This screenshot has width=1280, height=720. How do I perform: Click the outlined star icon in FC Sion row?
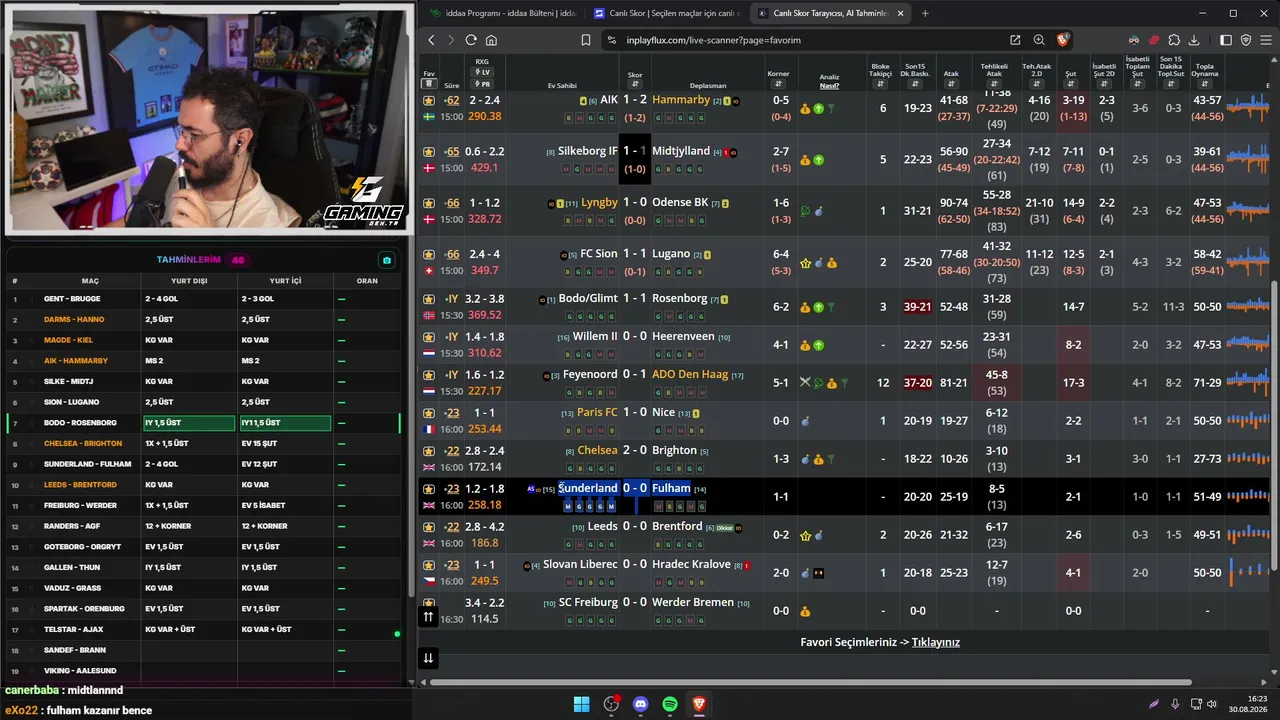[805, 263]
